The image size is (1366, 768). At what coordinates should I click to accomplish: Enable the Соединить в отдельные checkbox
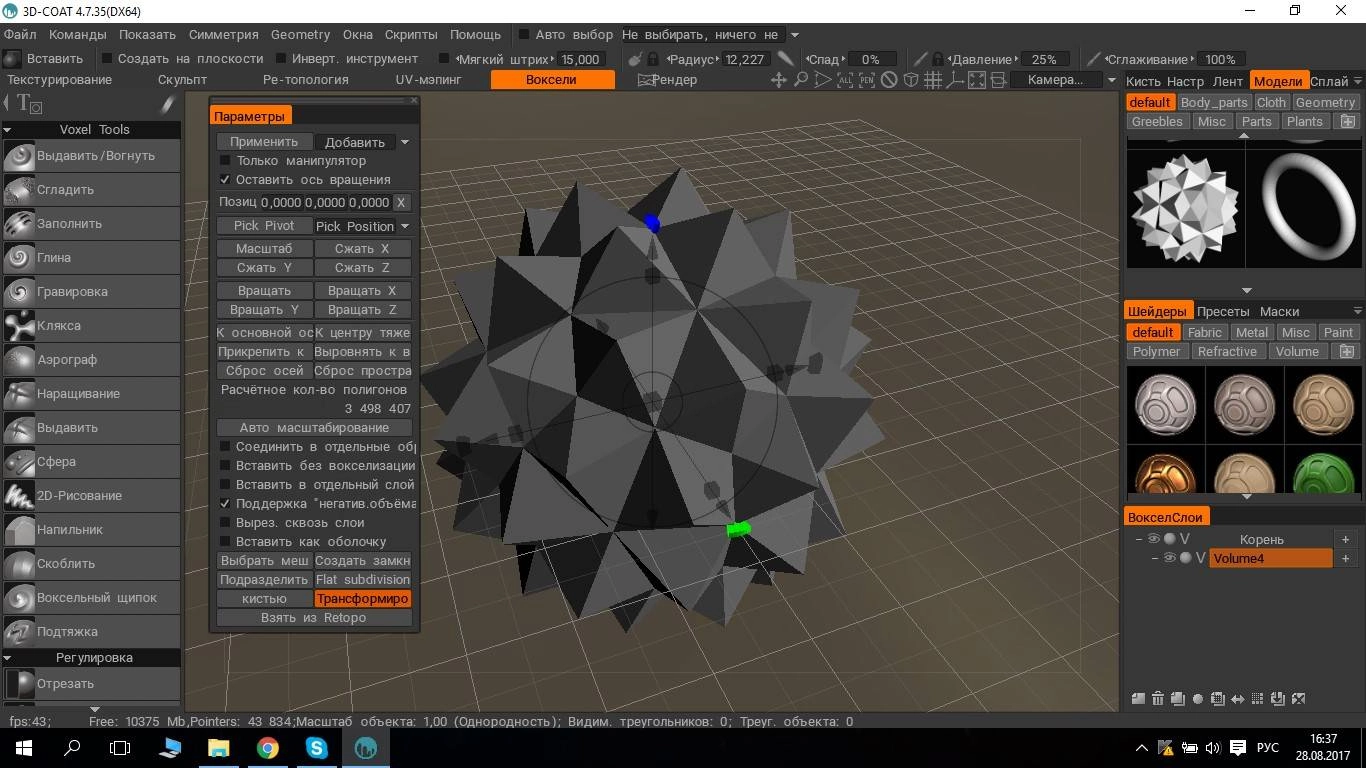pyautogui.click(x=225, y=446)
